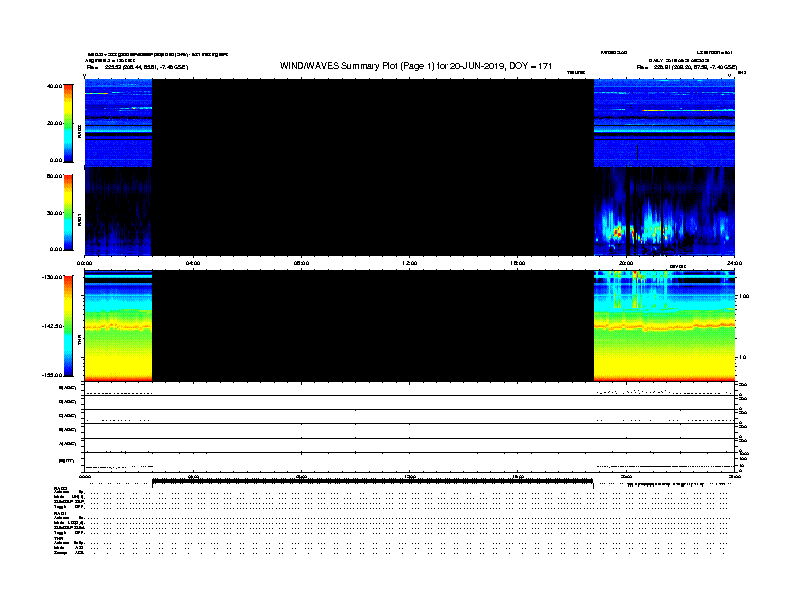Click the black data gap in TNR panel
The image size is (792, 612).
coord(373,326)
